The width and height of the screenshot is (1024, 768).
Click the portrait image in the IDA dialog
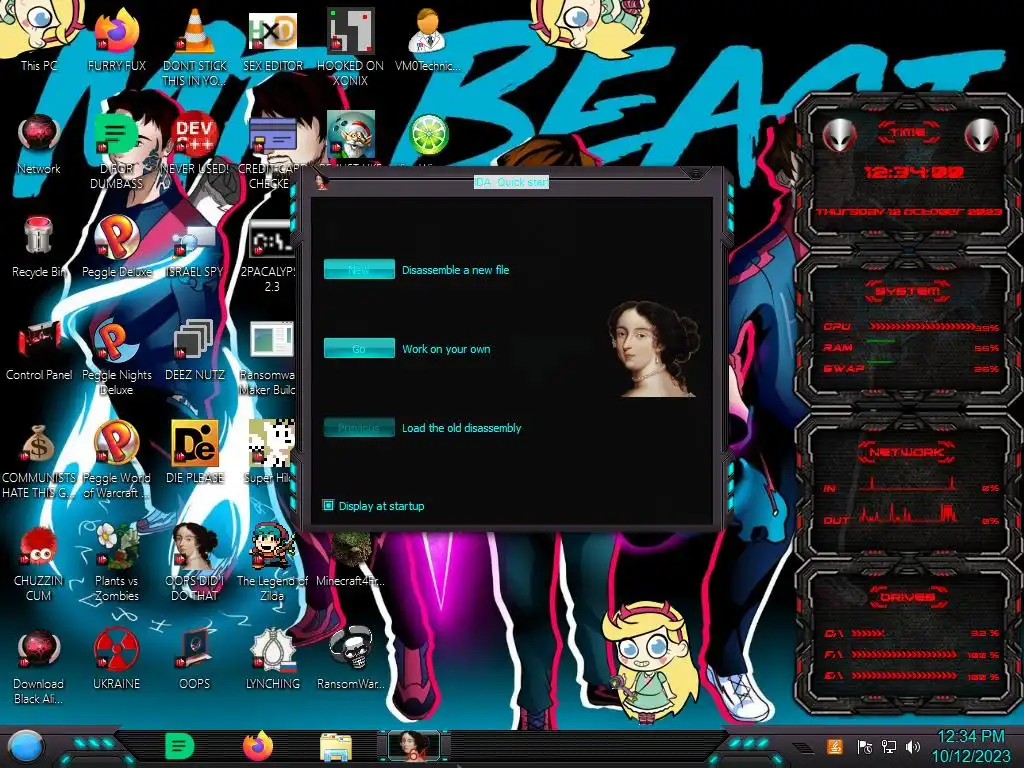[x=654, y=349]
